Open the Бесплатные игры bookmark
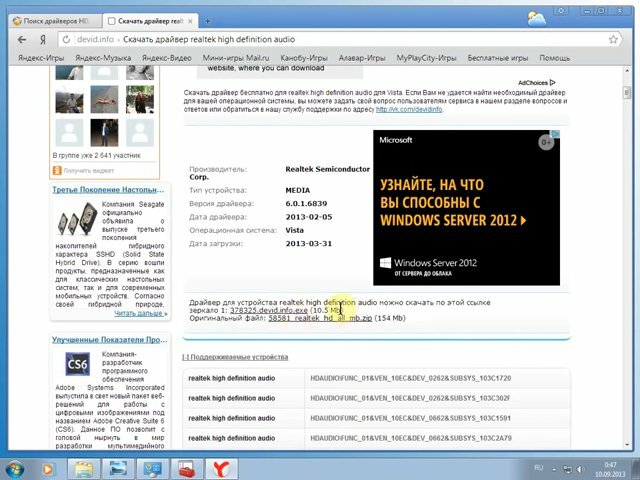Viewport: 640px width, 480px height. [x=498, y=58]
